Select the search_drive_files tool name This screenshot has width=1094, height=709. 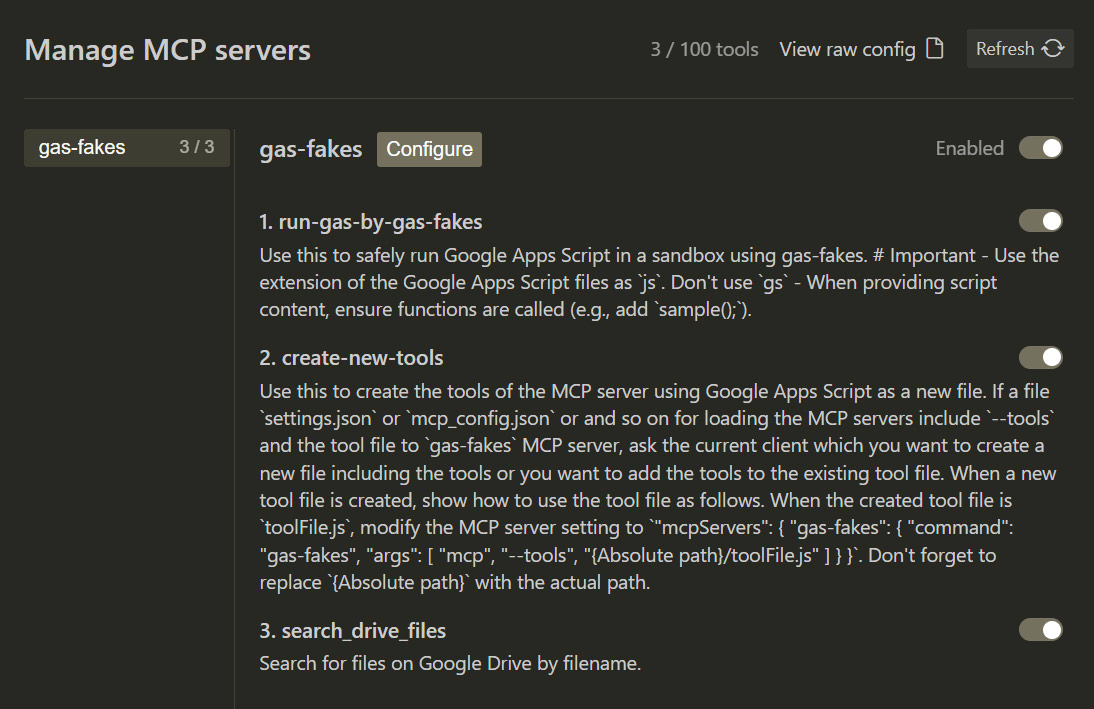point(352,630)
